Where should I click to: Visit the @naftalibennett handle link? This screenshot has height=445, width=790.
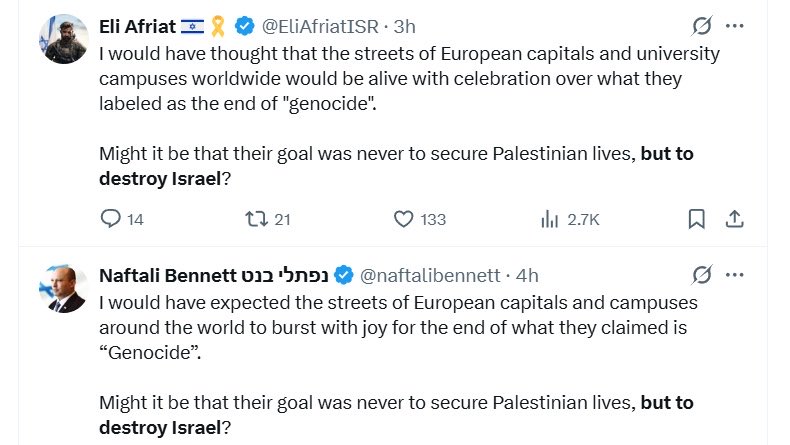[x=430, y=275]
